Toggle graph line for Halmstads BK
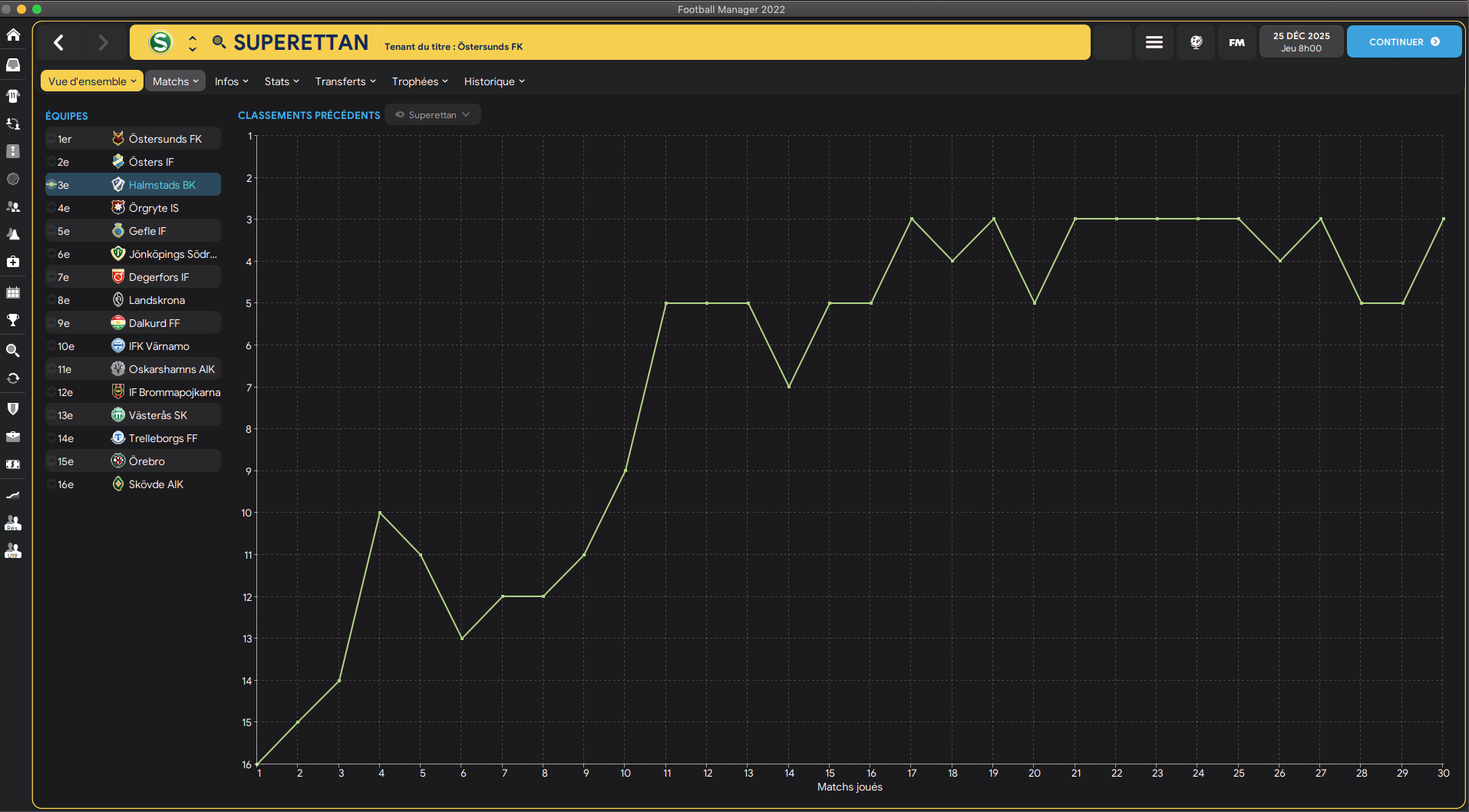The height and width of the screenshot is (812, 1469). tap(51, 185)
